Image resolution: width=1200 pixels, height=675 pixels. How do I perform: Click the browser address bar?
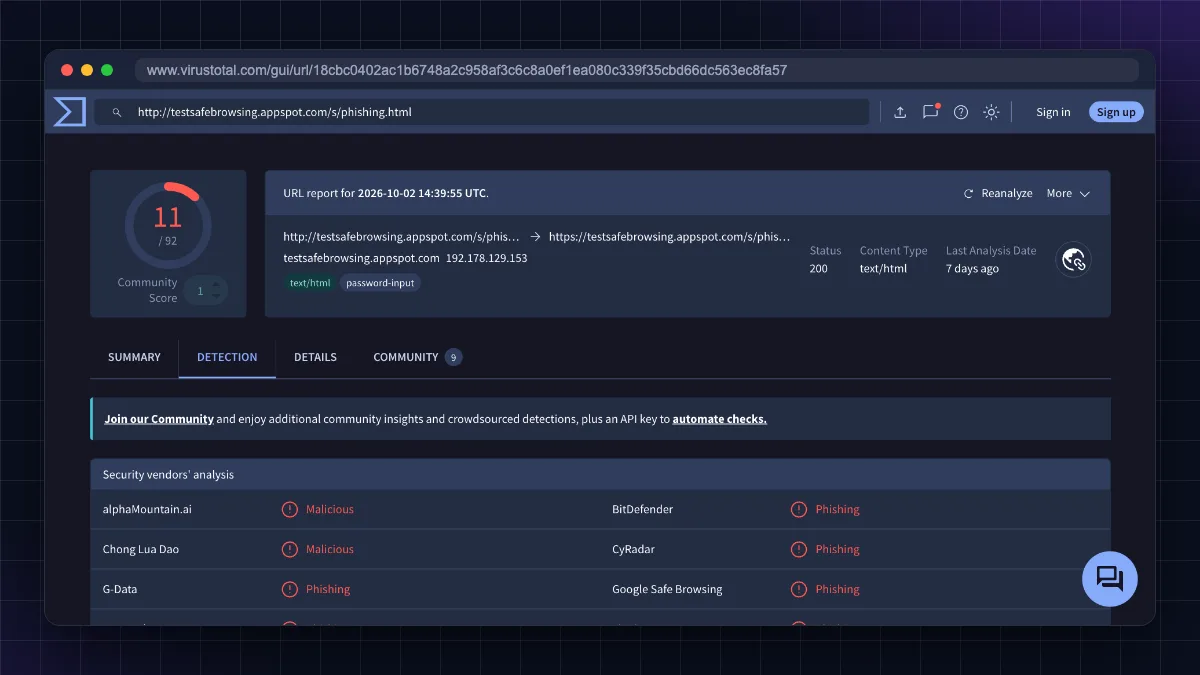pos(637,70)
